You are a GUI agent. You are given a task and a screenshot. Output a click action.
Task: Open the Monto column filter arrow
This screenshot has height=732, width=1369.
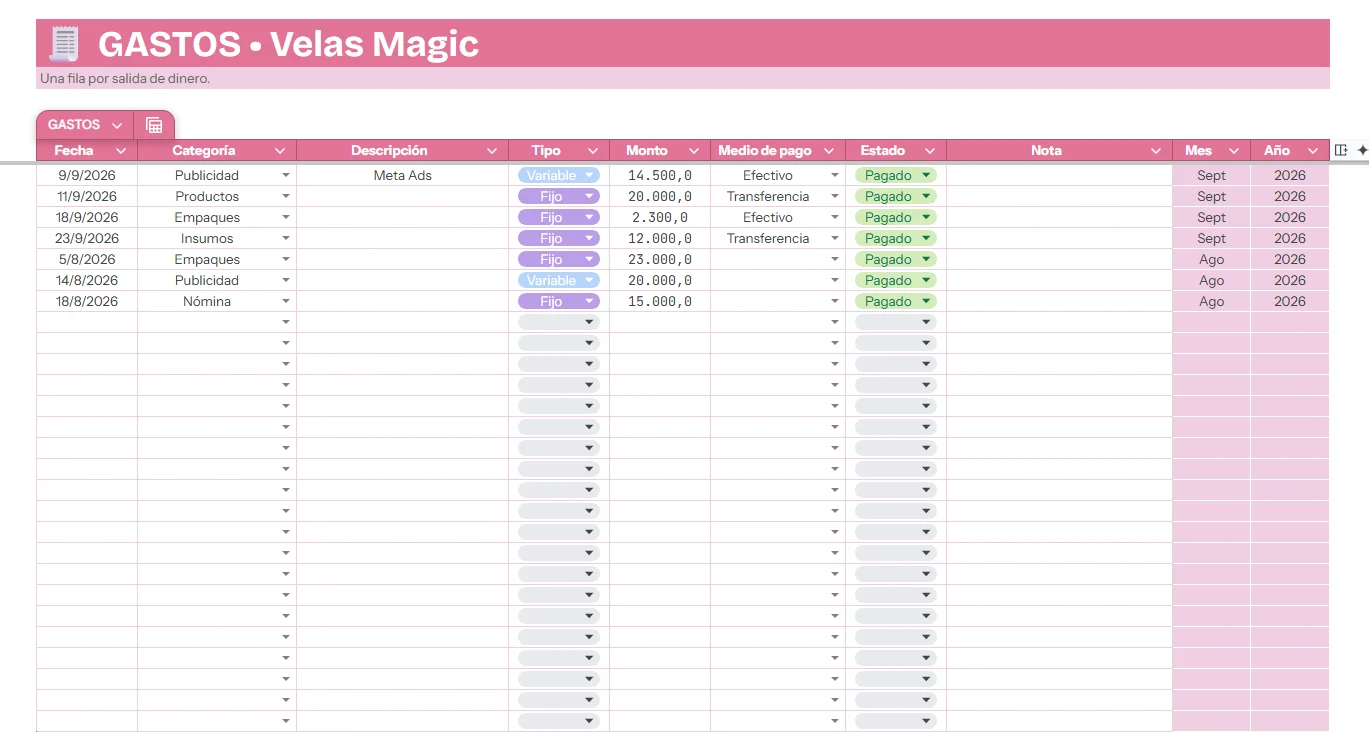coord(694,151)
